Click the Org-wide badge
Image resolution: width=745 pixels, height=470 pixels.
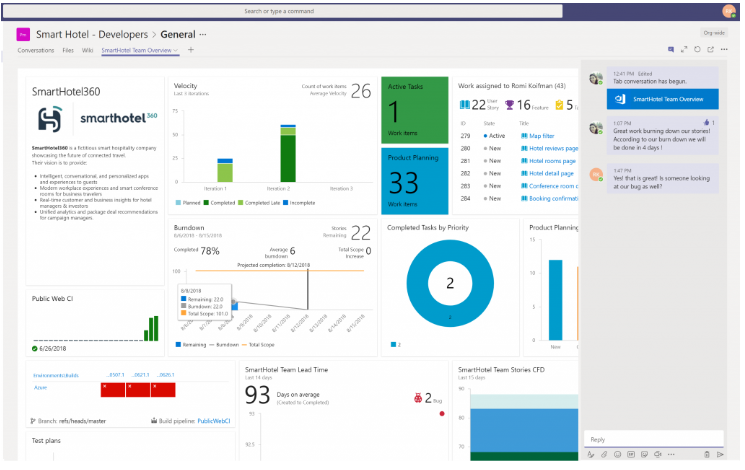[714, 33]
